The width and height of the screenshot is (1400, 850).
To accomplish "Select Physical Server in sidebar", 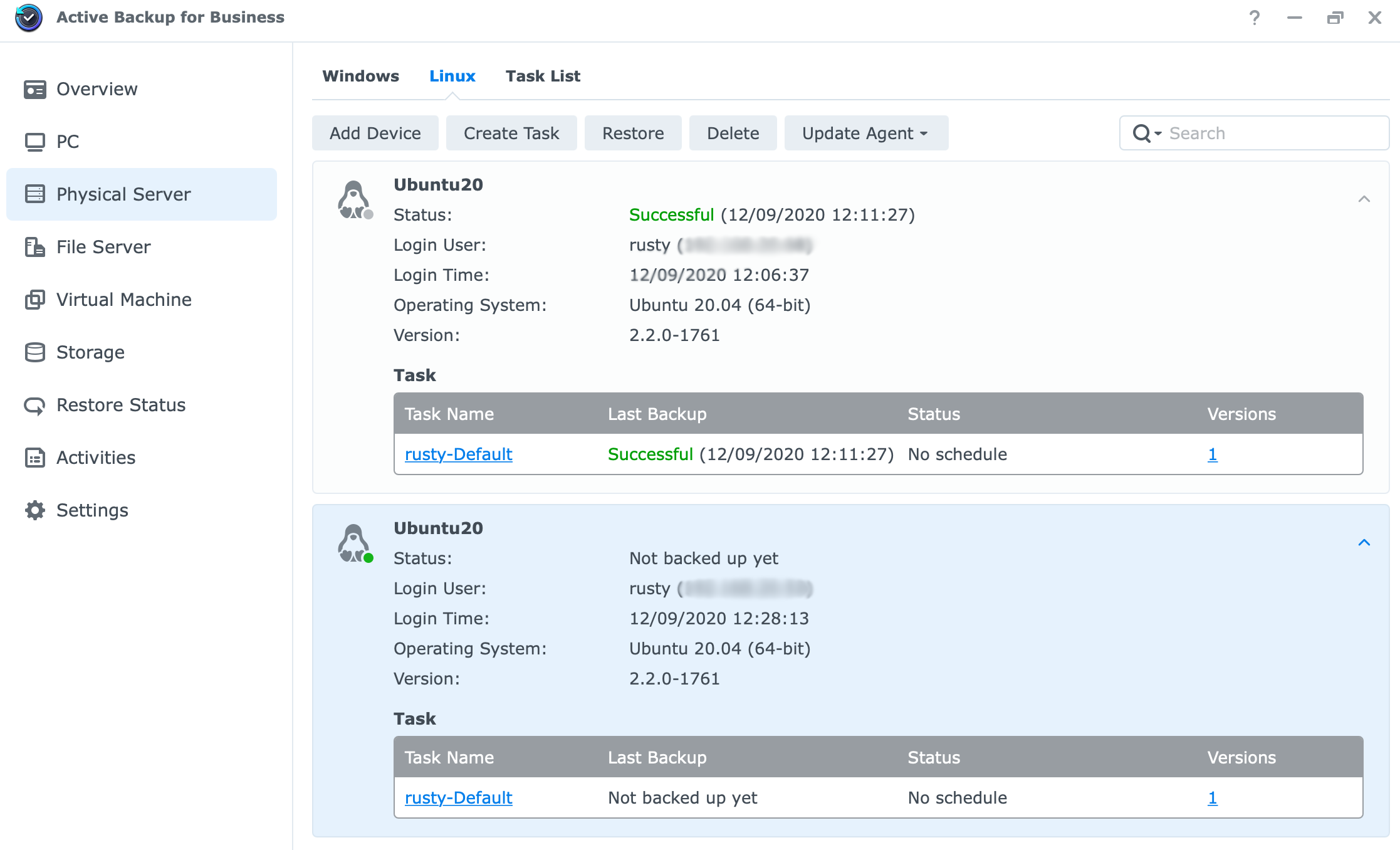I will (x=142, y=194).
